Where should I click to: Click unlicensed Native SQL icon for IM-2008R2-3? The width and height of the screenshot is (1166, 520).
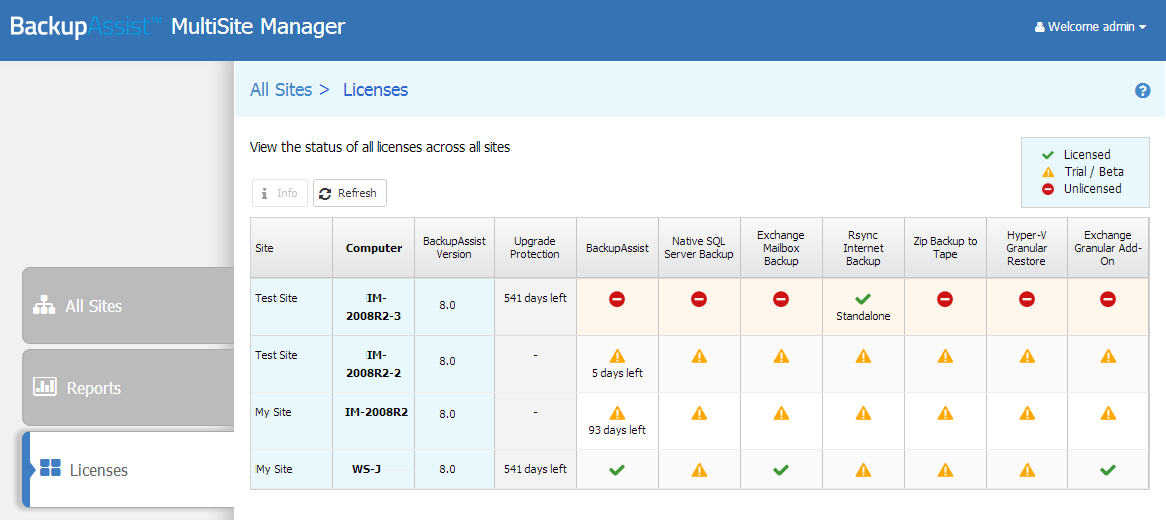[699, 299]
